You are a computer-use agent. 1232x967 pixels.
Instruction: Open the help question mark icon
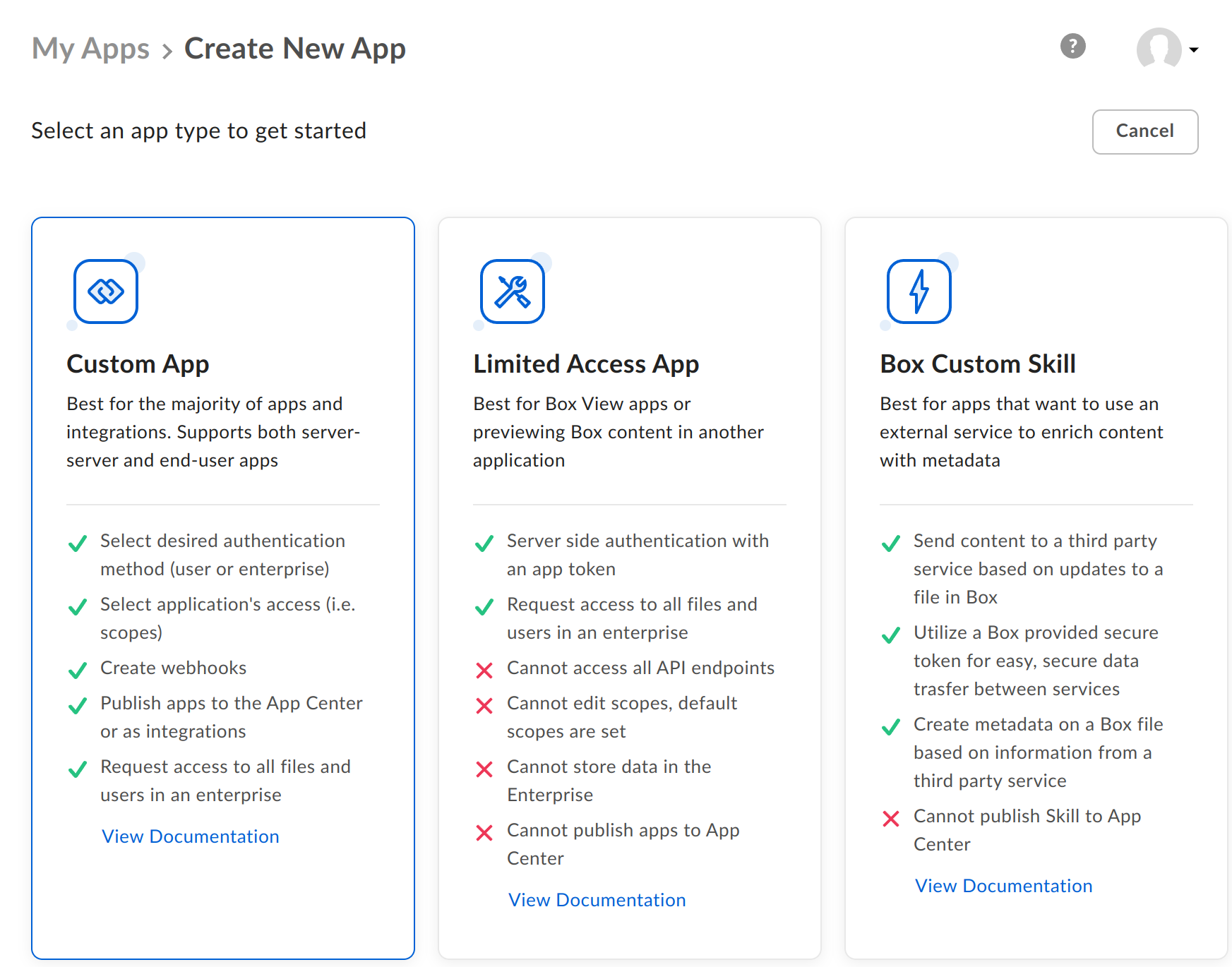point(1072,47)
